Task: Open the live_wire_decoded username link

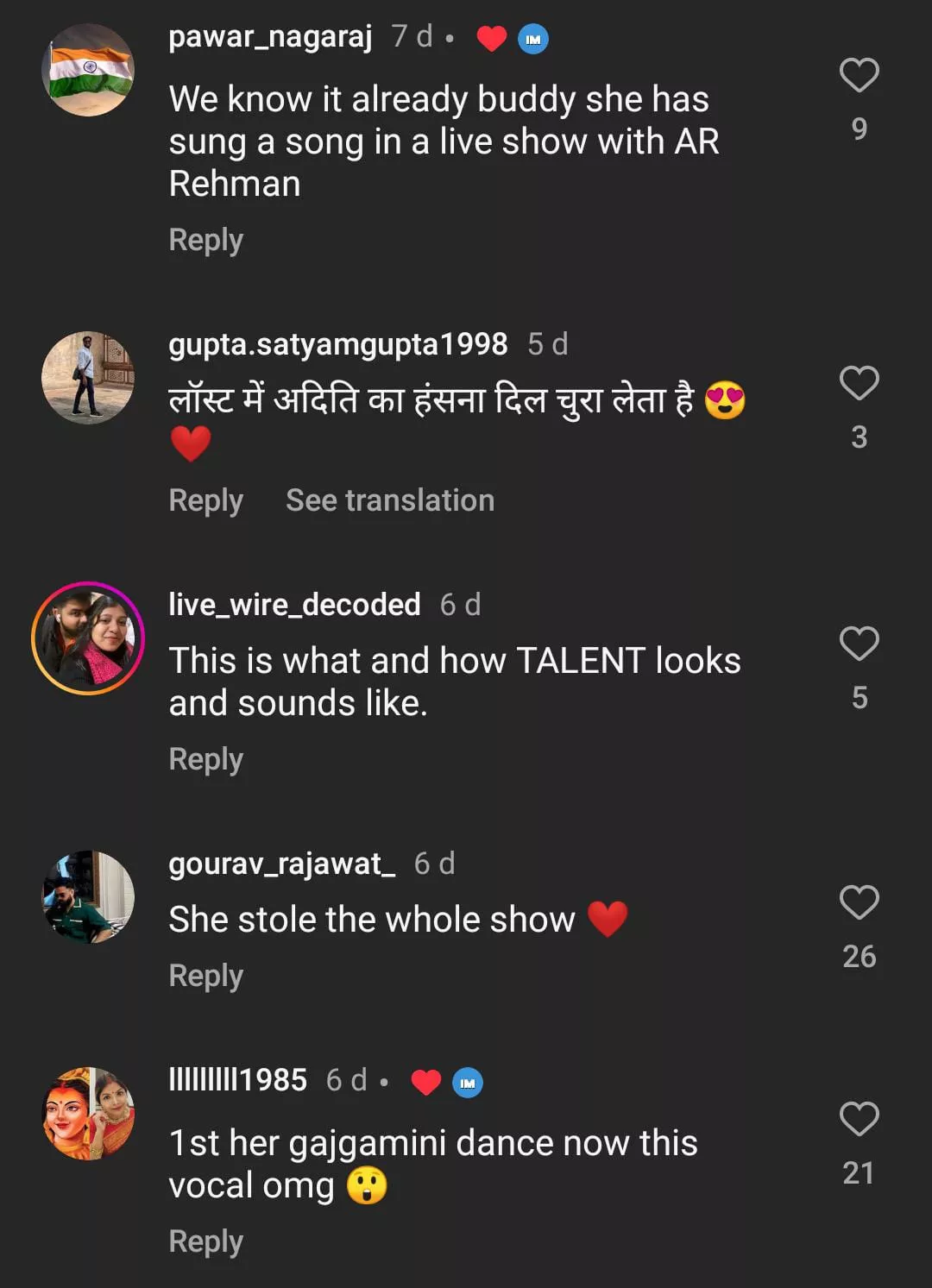Action: (294, 604)
